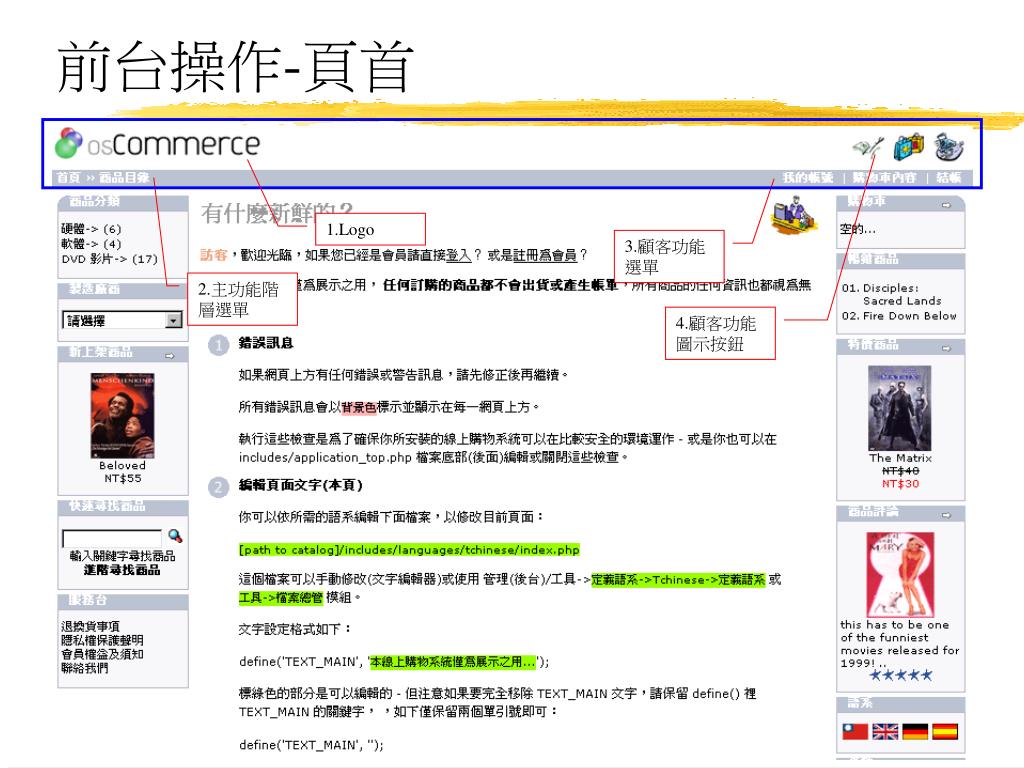Click the 登入 login link
This screenshot has width=1024, height=768.
[x=458, y=255]
